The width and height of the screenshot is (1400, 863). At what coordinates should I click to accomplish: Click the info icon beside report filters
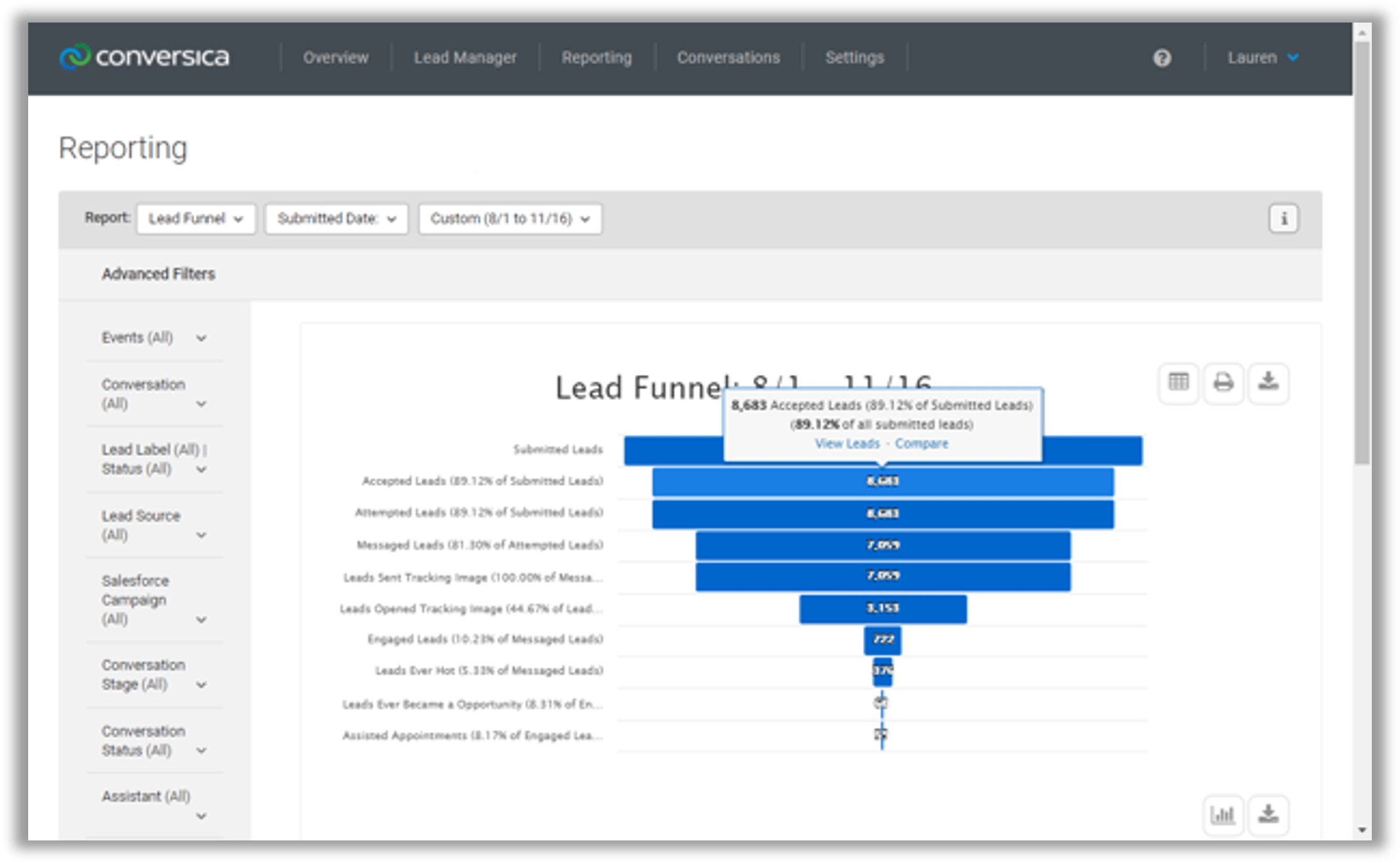pos(1283,219)
